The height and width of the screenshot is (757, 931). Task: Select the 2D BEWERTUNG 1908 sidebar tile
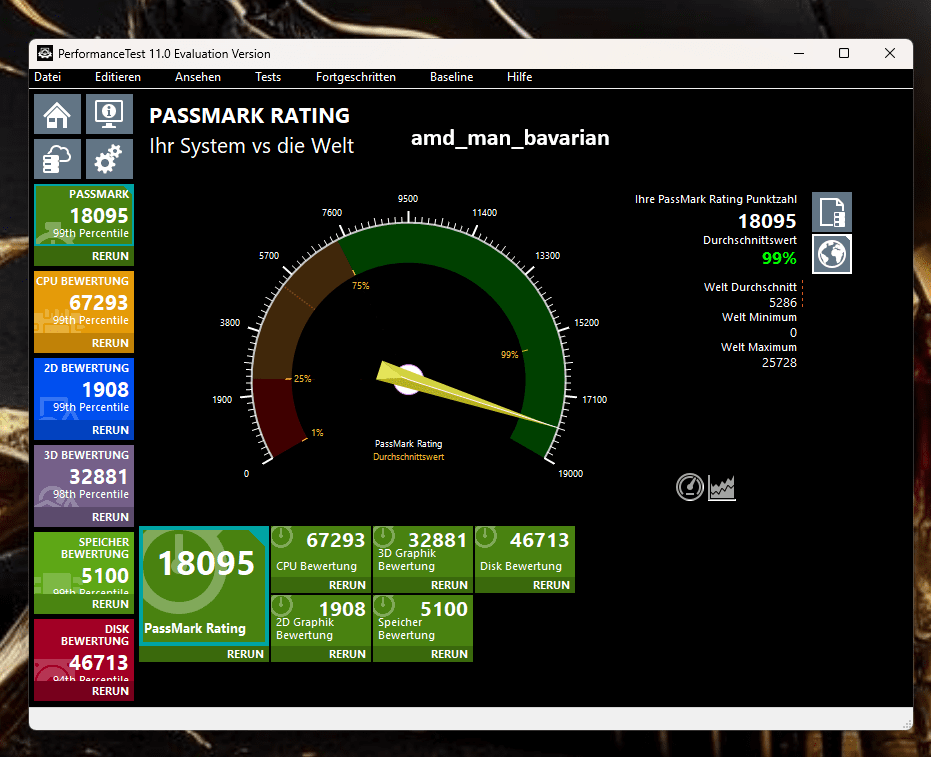(x=84, y=389)
